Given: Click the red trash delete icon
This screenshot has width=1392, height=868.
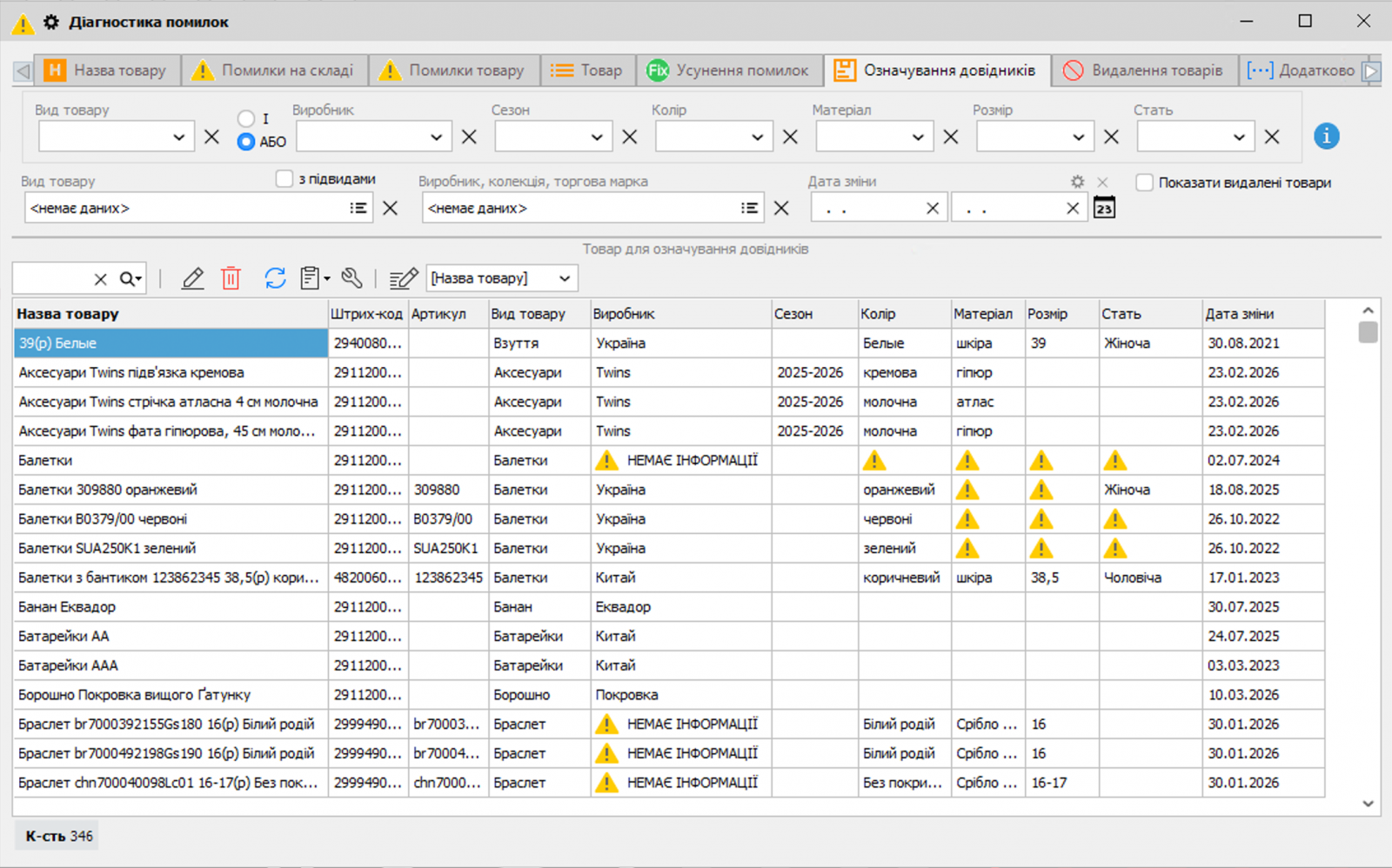Looking at the screenshot, I should pos(231,278).
